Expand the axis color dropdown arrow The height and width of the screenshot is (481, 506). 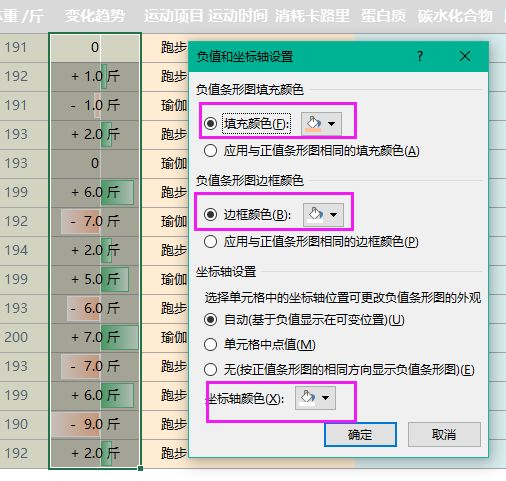325,398
